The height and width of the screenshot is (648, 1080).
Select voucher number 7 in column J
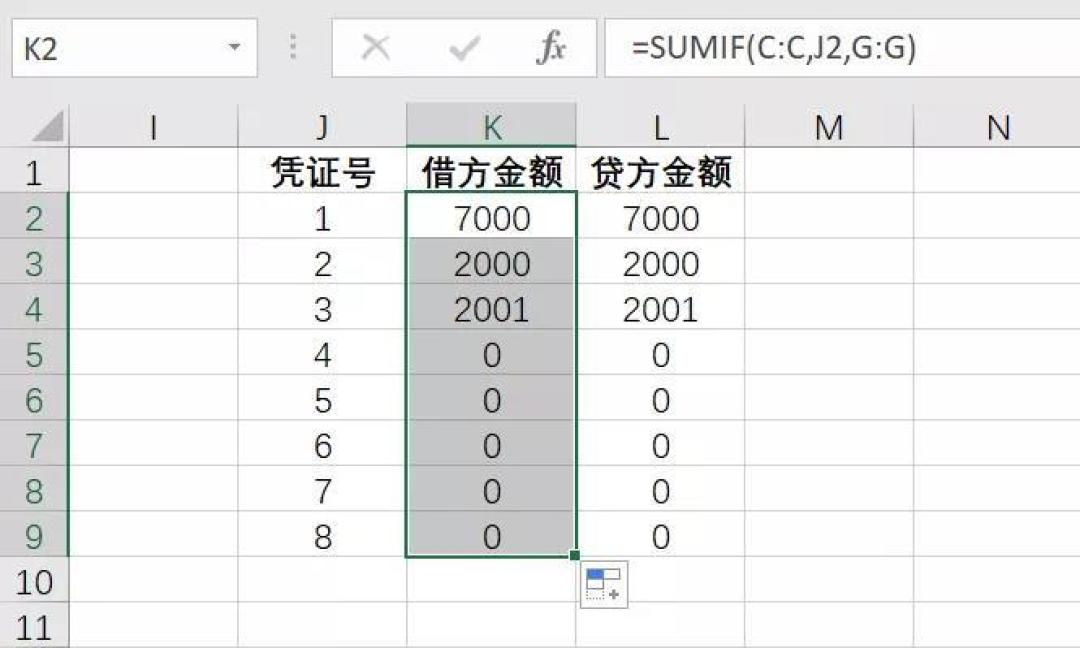[x=322, y=489]
